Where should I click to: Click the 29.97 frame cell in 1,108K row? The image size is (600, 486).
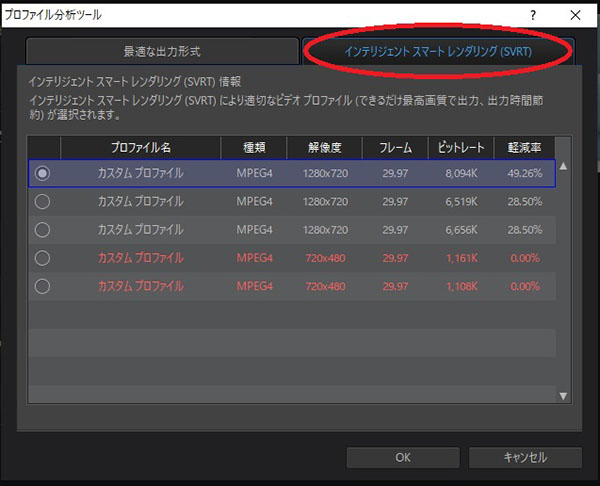(395, 286)
